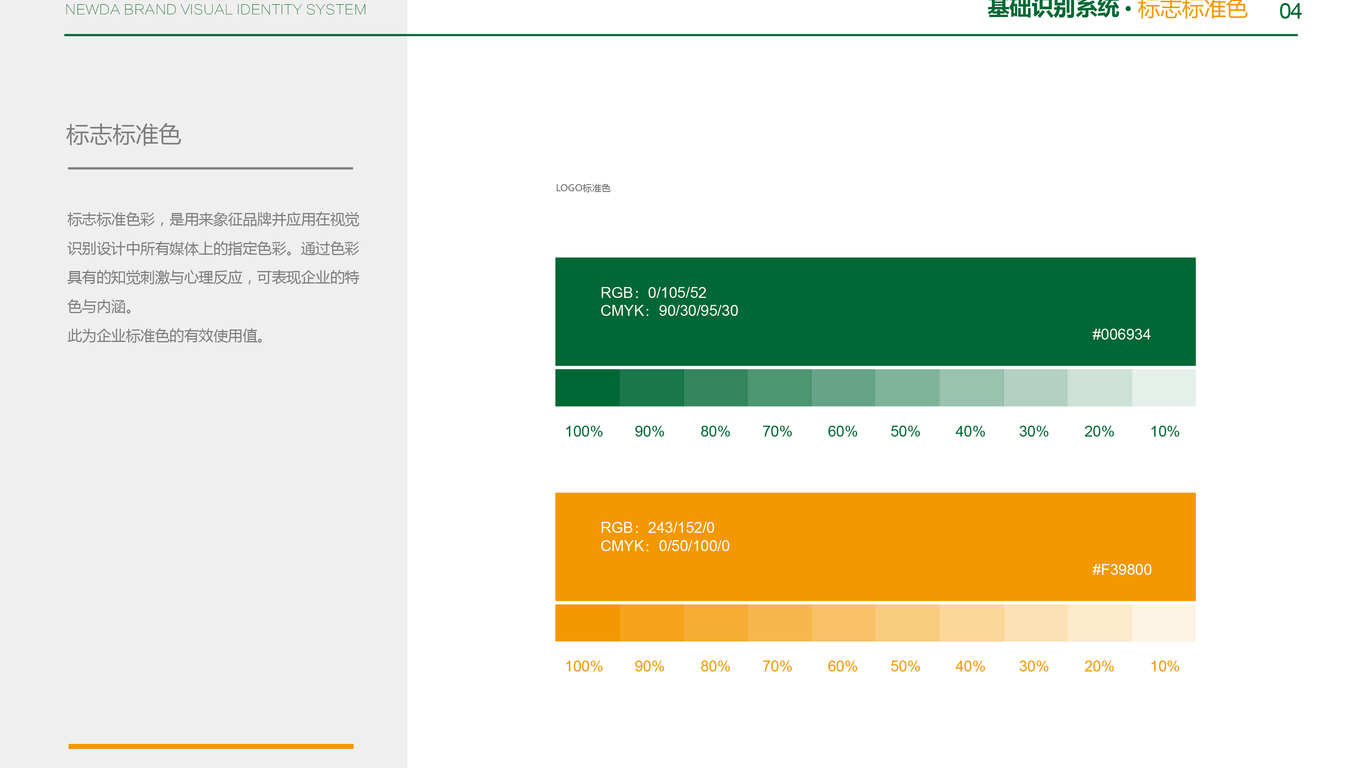Viewport: 1366px width, 768px height.
Task: Pick the 100% green tint swatch
Action: pyautogui.click(x=587, y=388)
